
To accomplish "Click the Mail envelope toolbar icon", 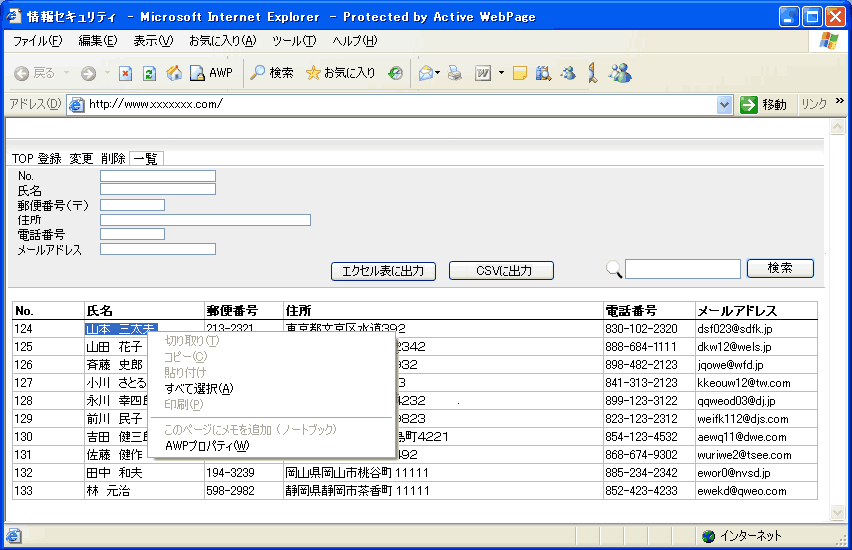I will [425, 73].
